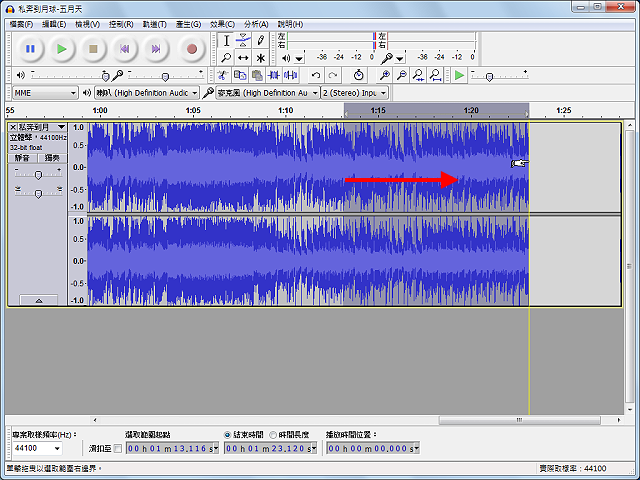Click the Trim audio icon
The width and height of the screenshot is (640, 480).
[273, 75]
